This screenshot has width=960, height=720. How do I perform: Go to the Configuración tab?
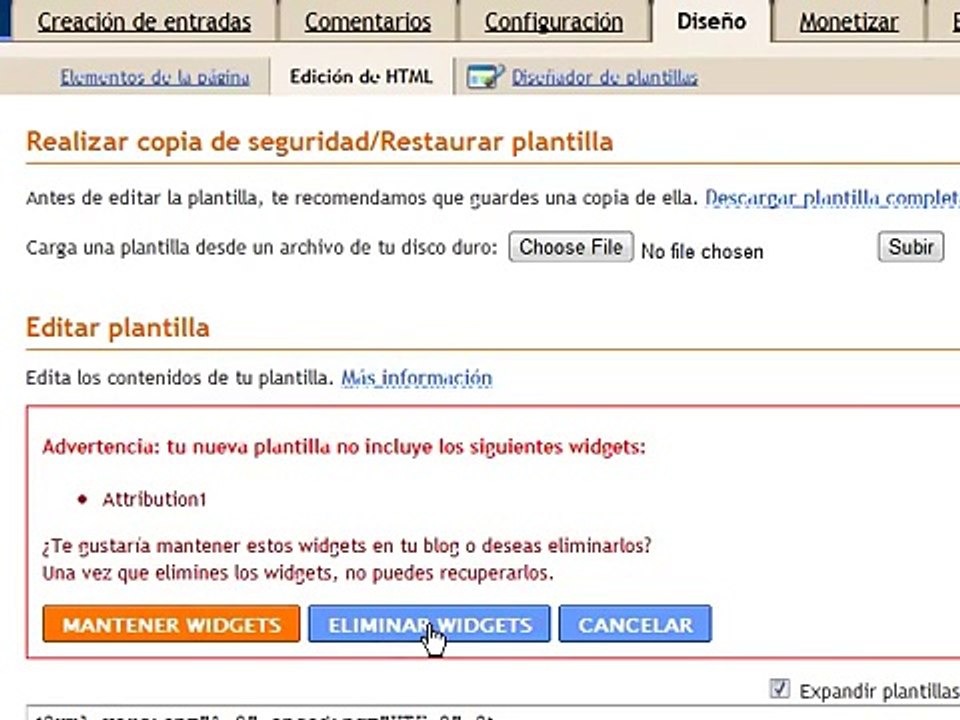[553, 22]
